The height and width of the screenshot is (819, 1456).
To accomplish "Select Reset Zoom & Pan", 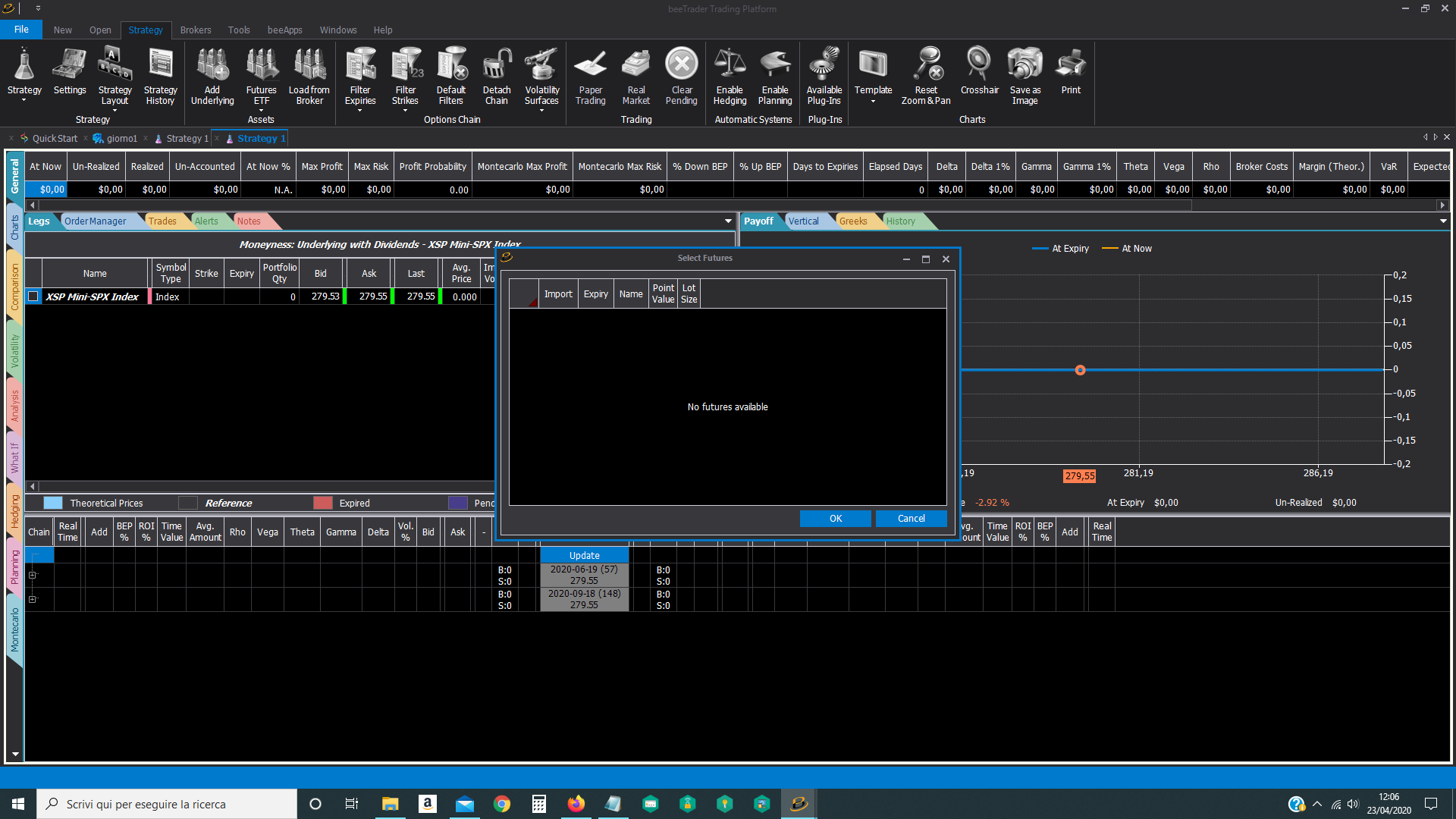I will (926, 76).
